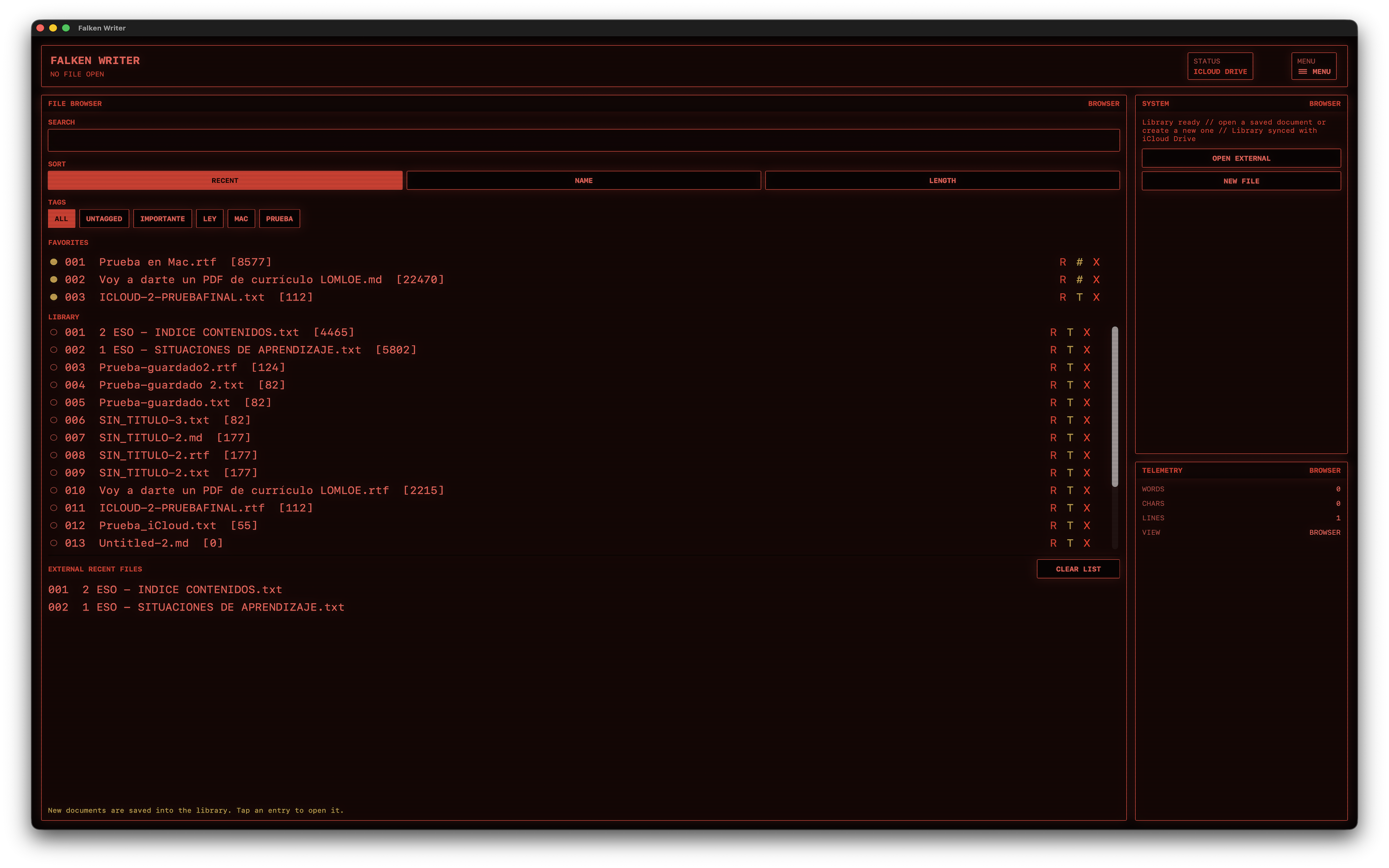Toggle favorite circle for Untitled-2.md
The height and width of the screenshot is (868, 1389).
tap(54, 543)
